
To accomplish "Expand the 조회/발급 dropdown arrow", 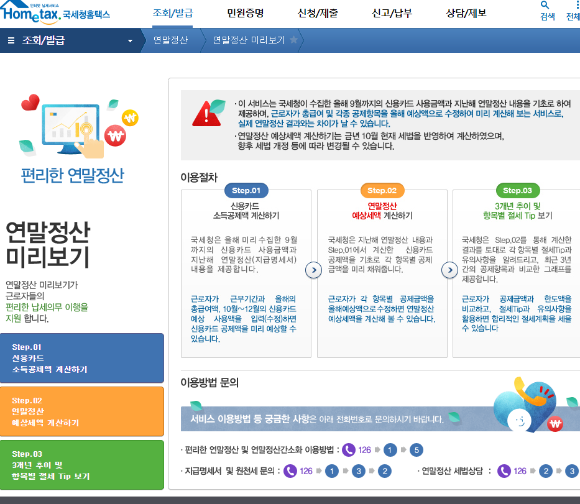I will 130,41.
